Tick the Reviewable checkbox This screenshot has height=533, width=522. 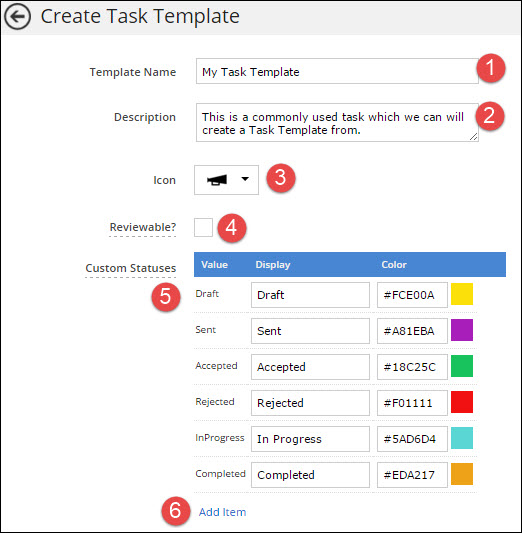pyautogui.click(x=203, y=227)
